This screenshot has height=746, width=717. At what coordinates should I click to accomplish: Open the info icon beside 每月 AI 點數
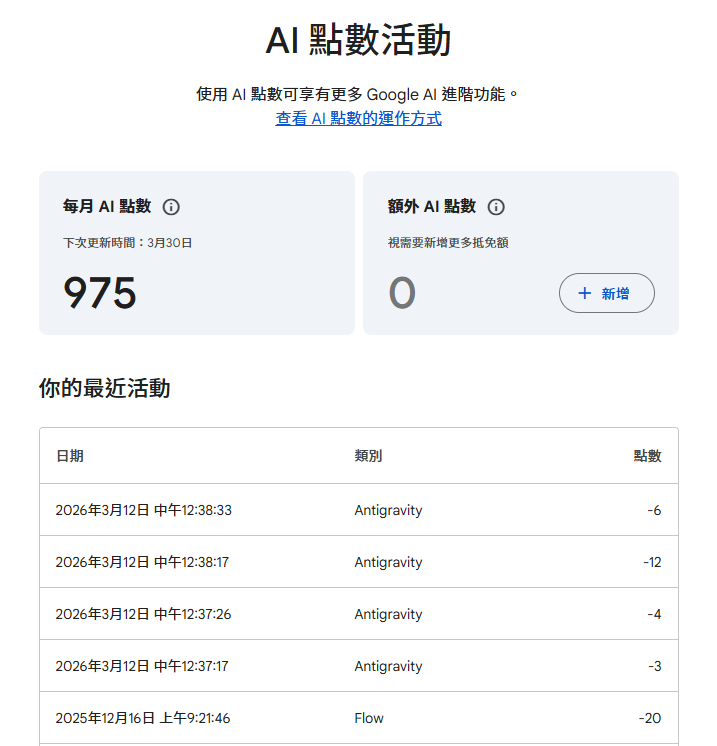[x=171, y=207]
